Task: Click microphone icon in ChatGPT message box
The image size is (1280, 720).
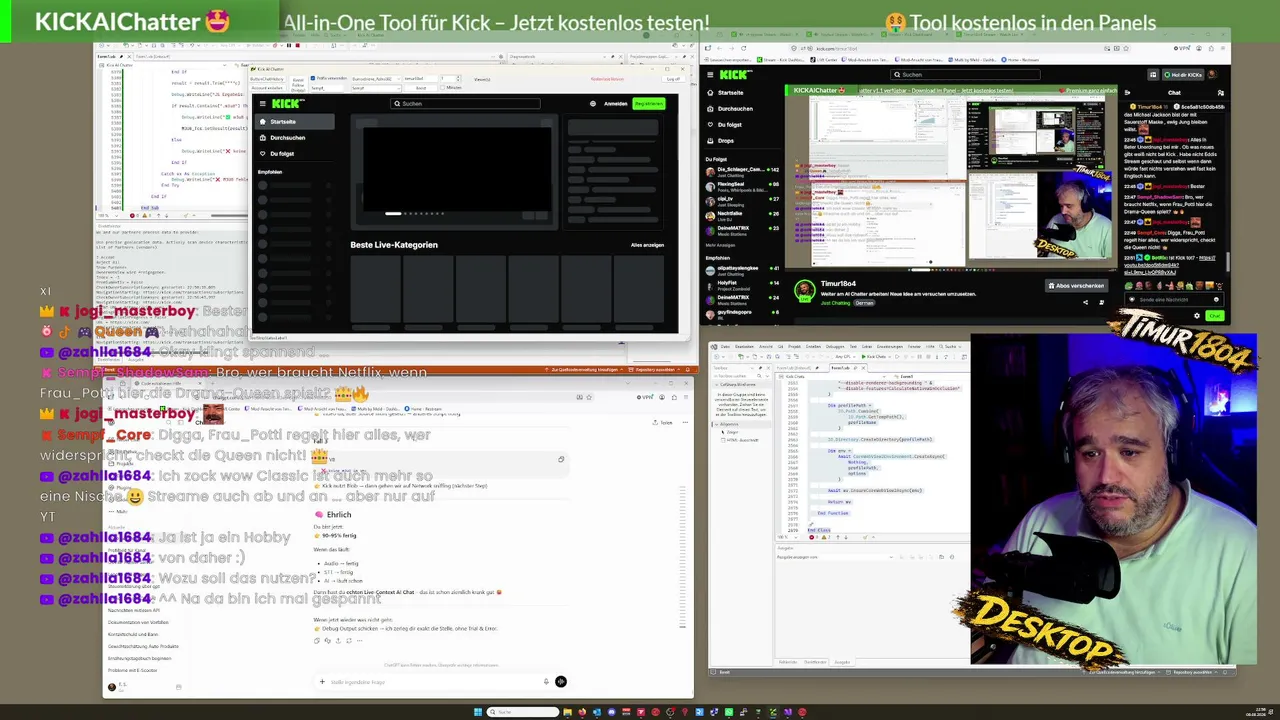Action: pos(546,682)
